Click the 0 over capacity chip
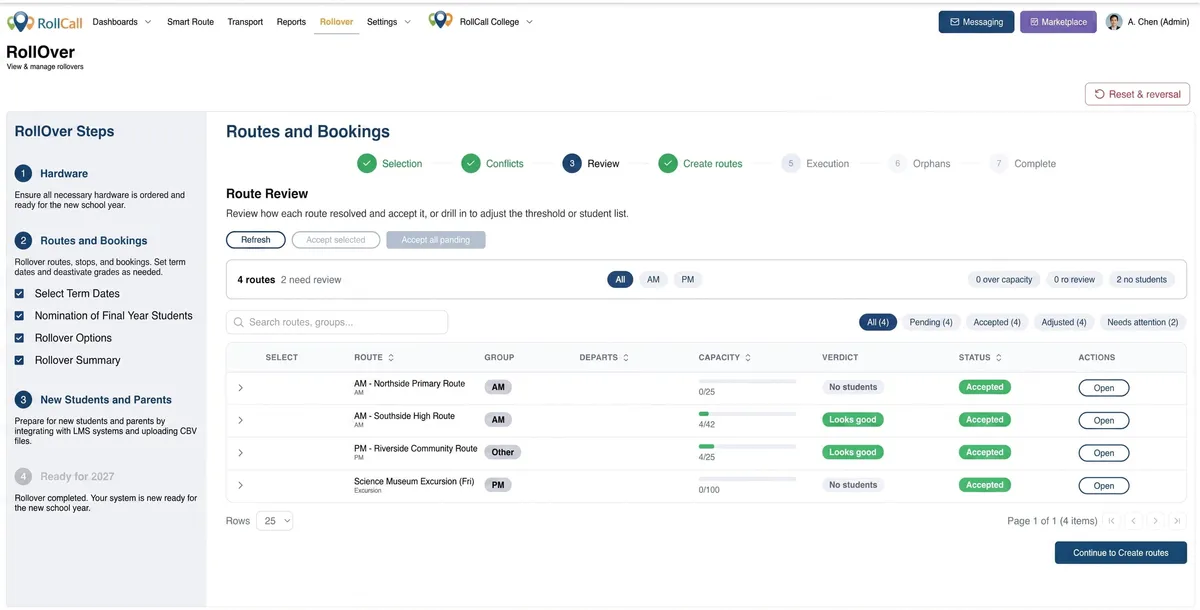 click(1004, 280)
